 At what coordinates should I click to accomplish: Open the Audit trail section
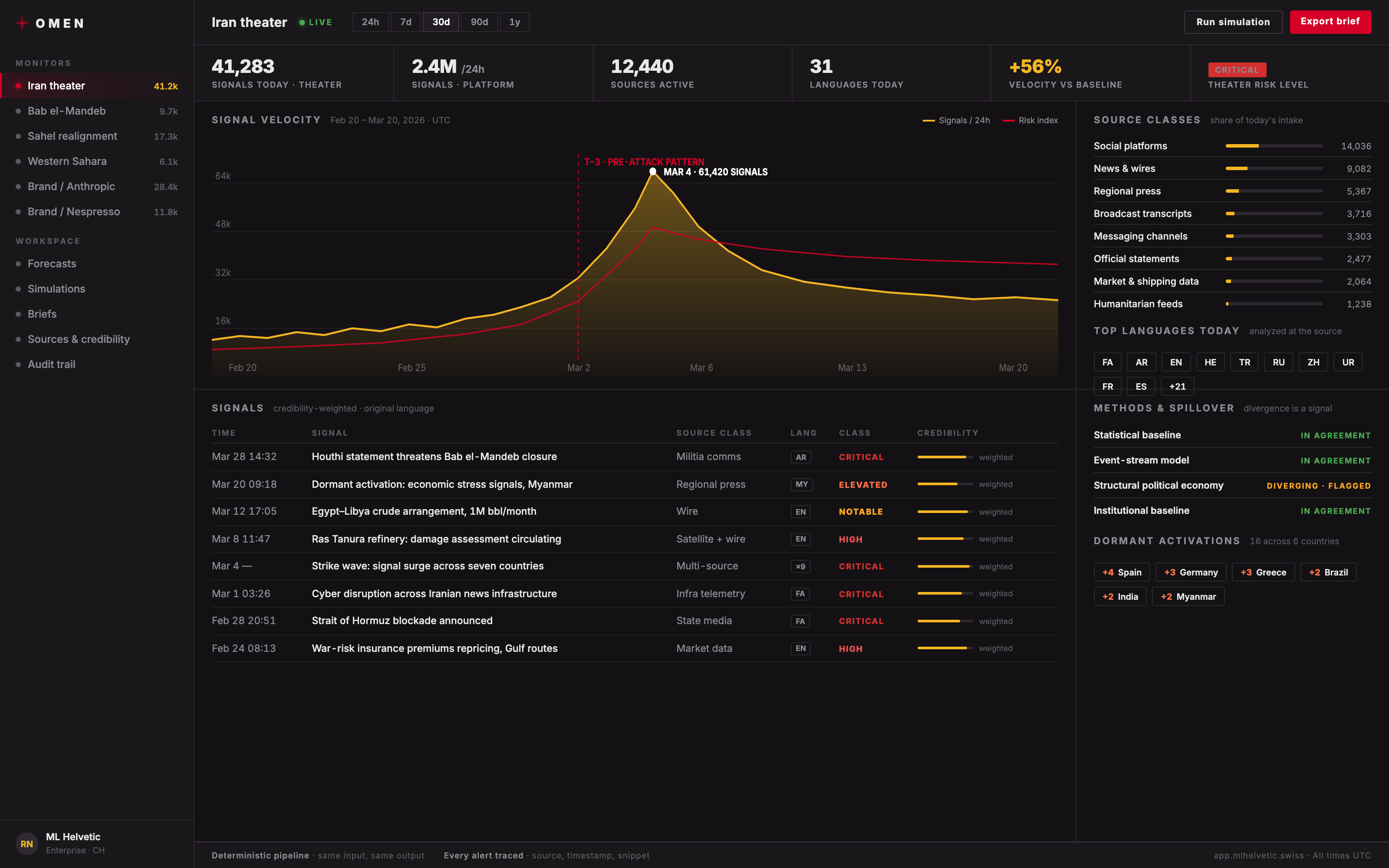pos(97,365)
